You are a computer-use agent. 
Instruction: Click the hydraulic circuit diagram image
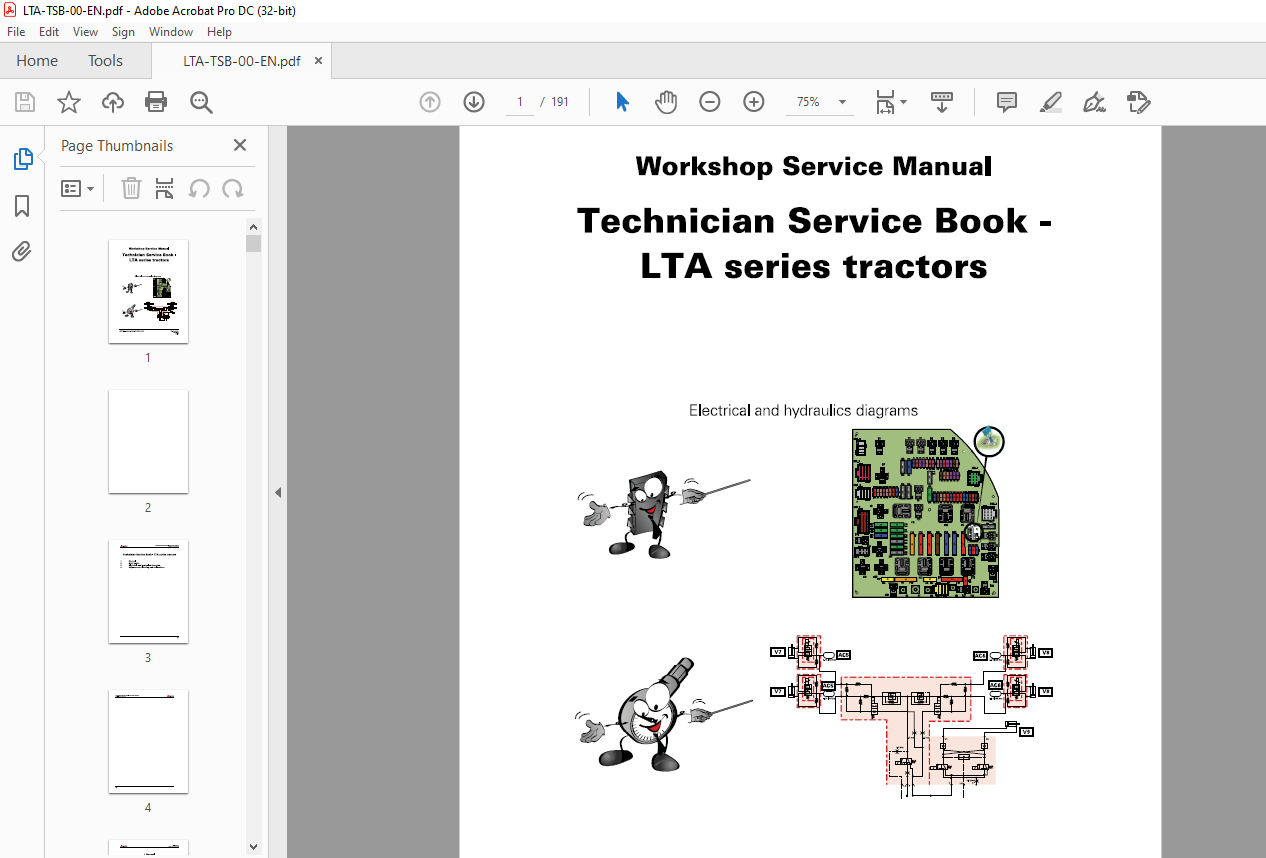pos(912,715)
